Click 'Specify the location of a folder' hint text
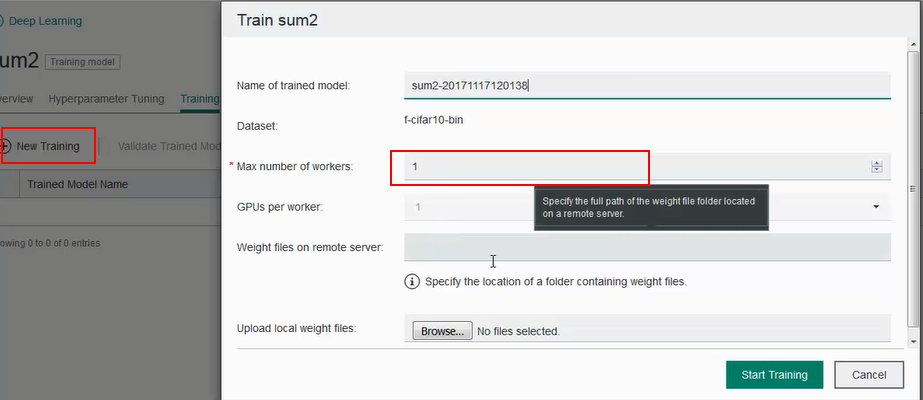 (556, 281)
